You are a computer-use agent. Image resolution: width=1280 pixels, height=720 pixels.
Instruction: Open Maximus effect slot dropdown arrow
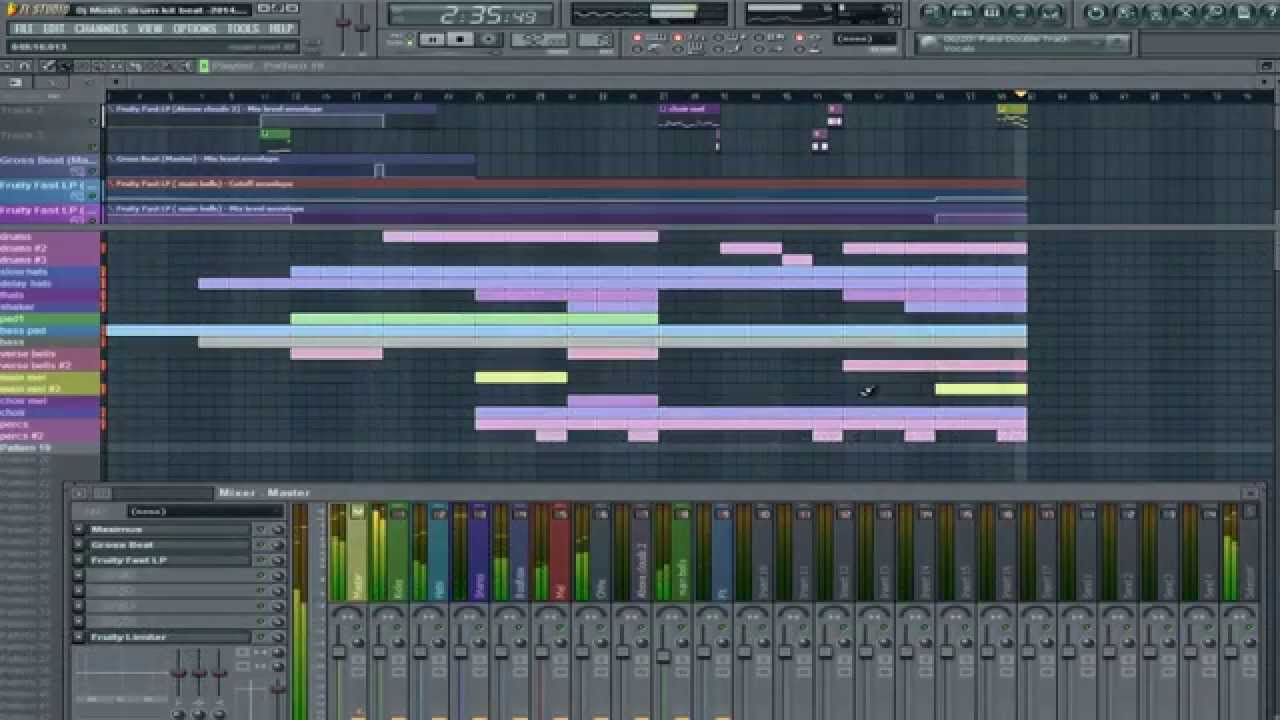tap(79, 529)
